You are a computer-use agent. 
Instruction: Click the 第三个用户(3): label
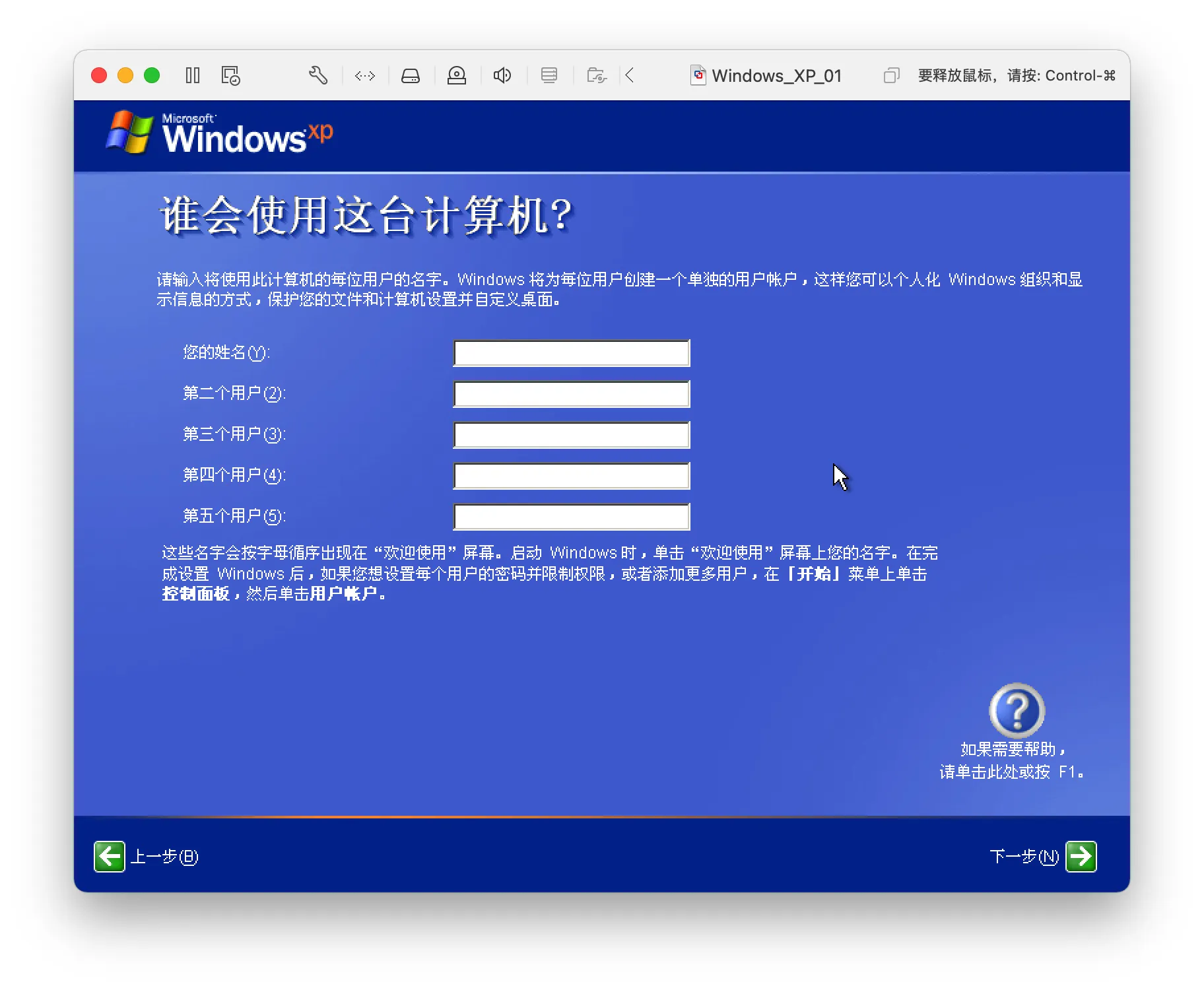point(234,435)
